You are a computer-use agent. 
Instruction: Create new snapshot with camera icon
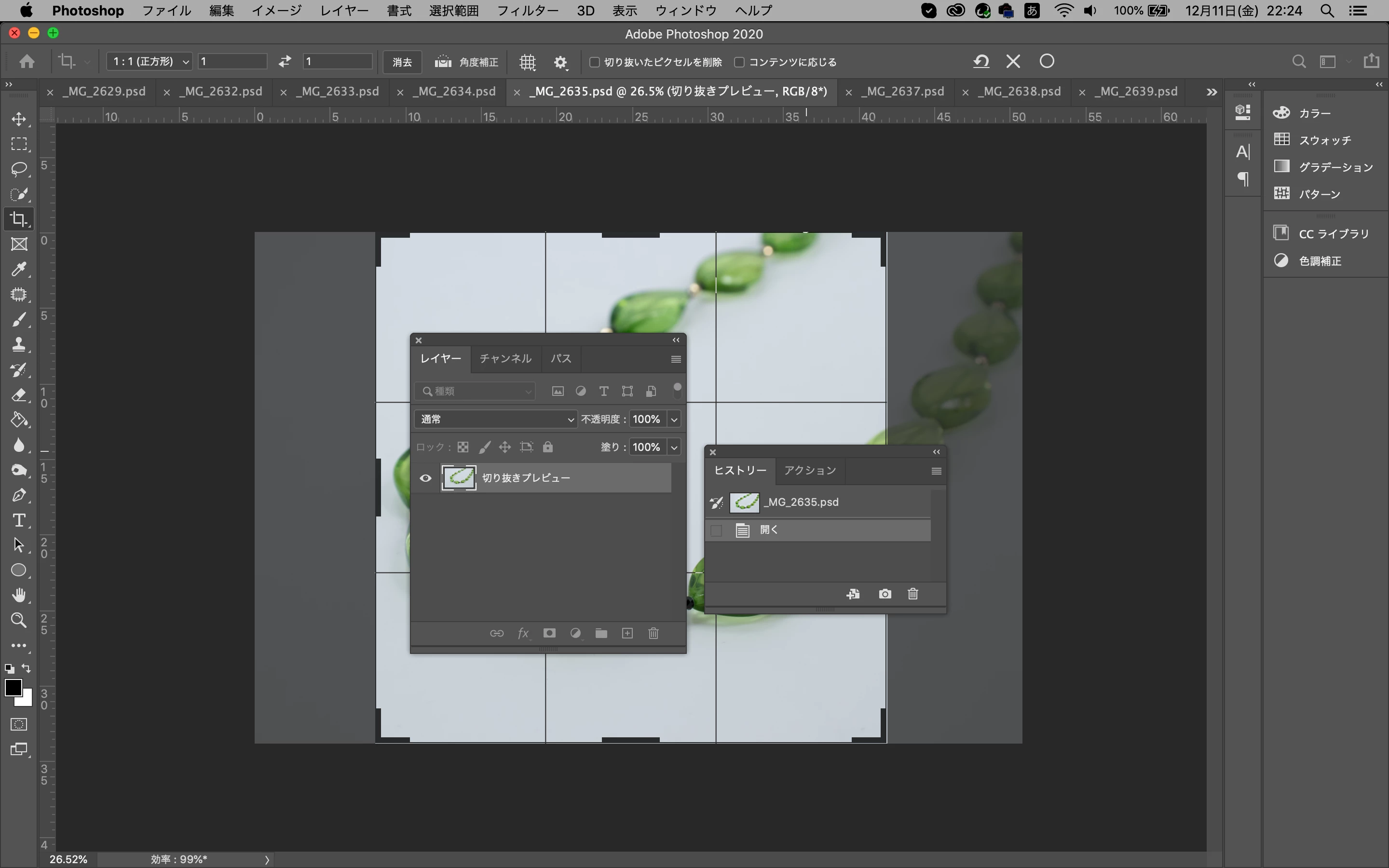tap(885, 594)
